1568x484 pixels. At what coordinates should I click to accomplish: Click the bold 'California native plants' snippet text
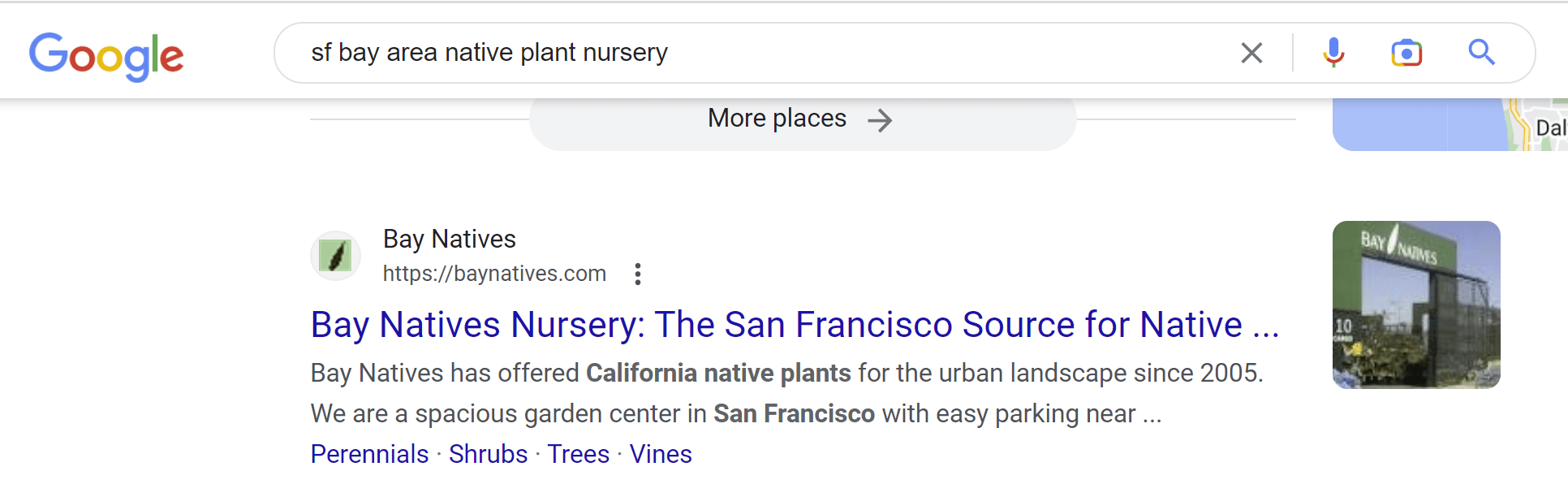718,373
